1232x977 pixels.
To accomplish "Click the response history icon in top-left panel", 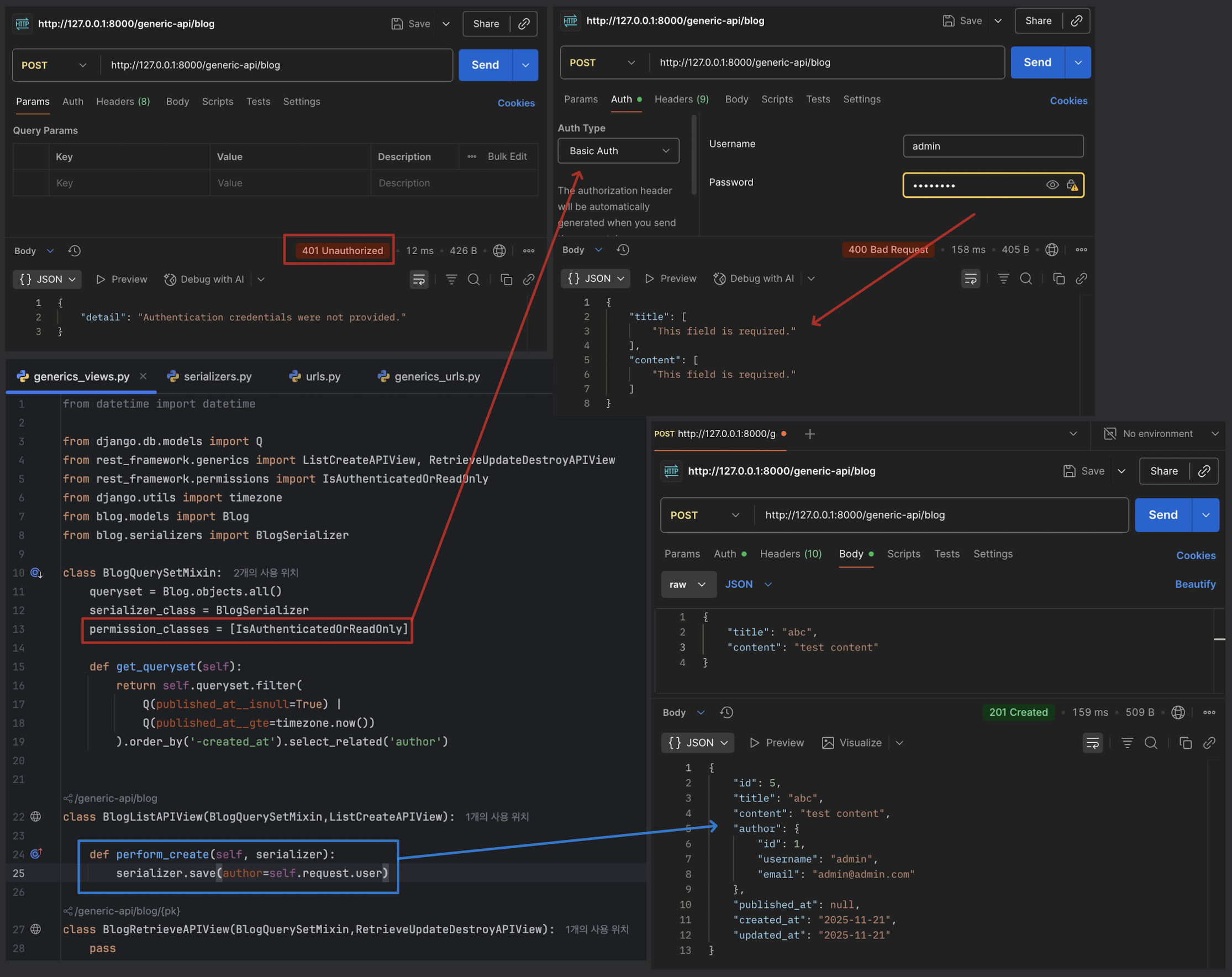I will (74, 251).
